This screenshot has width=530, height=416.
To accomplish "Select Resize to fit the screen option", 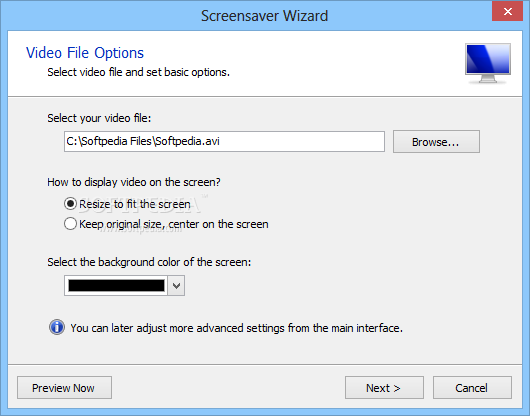I will pos(70,204).
